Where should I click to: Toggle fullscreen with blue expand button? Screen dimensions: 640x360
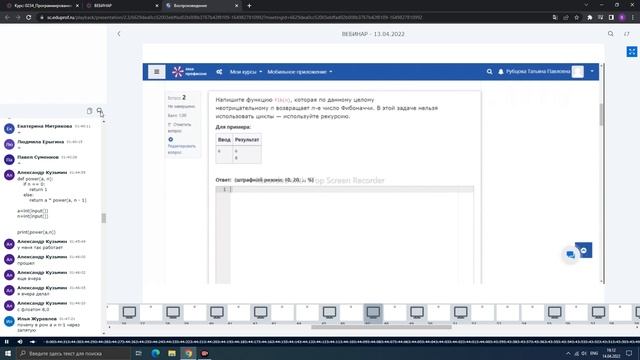click(632, 52)
